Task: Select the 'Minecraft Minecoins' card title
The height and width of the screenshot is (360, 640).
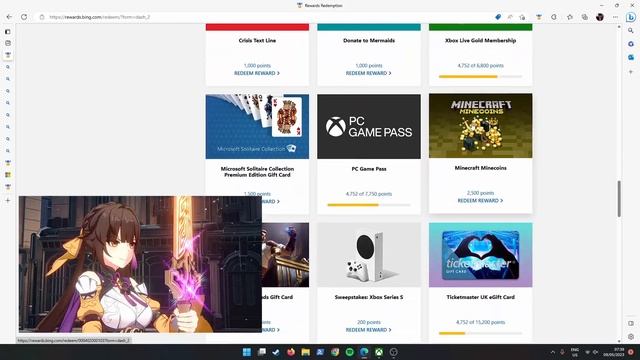Action: tap(480, 168)
